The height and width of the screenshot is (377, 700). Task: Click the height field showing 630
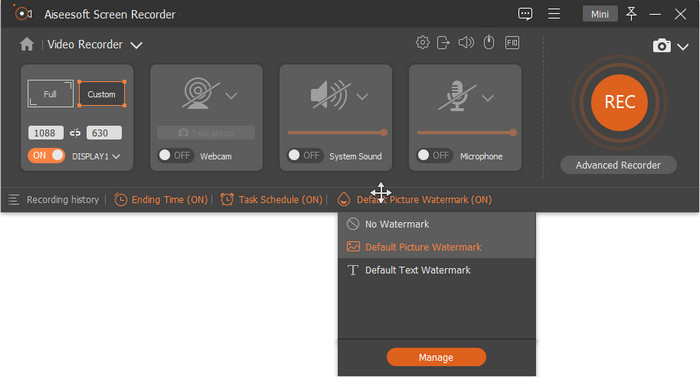(104, 133)
